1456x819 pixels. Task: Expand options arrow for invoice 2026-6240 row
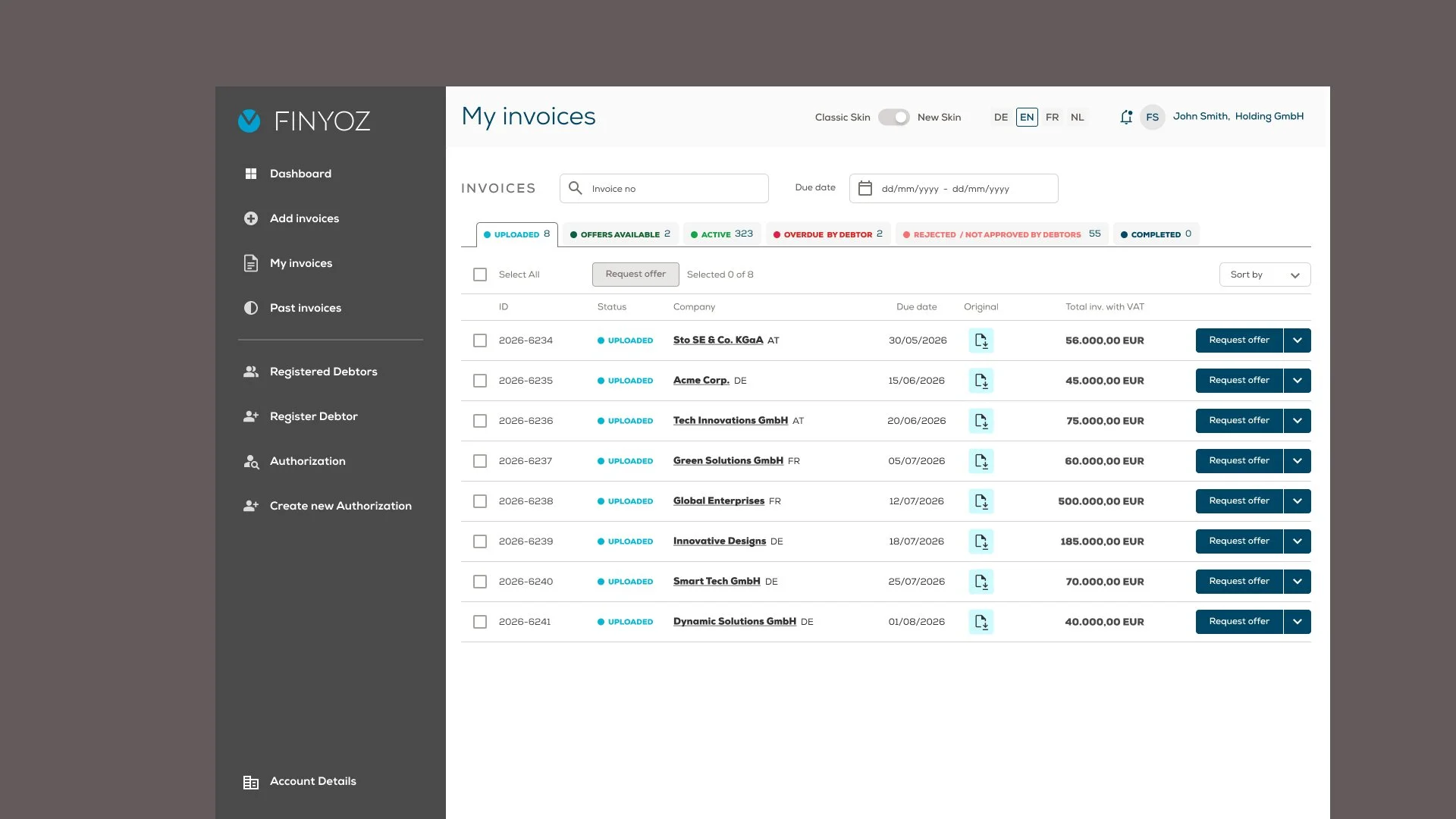tap(1298, 582)
